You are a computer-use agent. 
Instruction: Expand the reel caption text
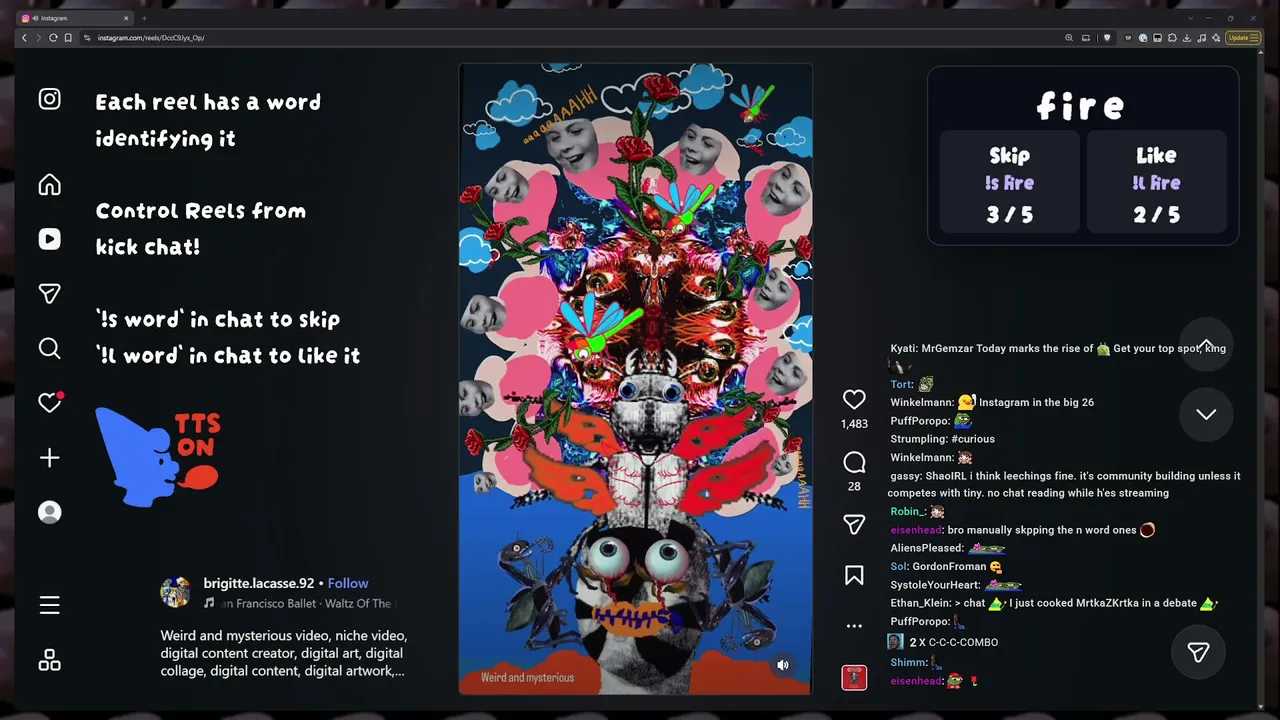coord(284,653)
